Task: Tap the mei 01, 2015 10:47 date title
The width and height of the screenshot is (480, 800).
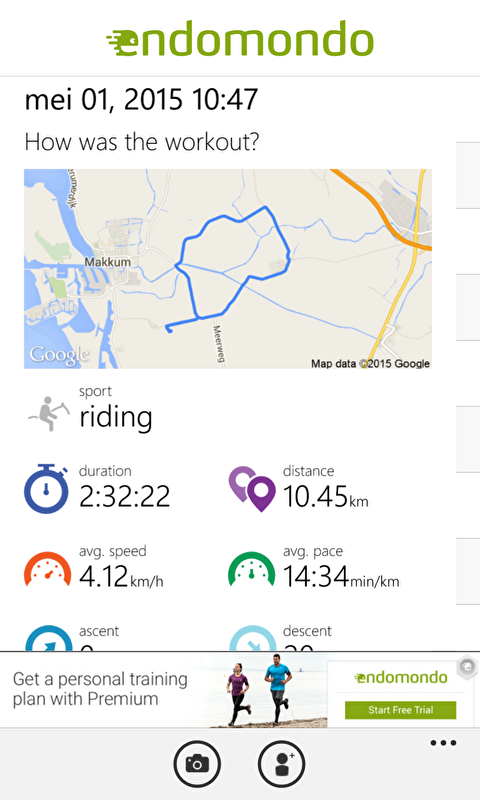Action: pyautogui.click(x=141, y=99)
